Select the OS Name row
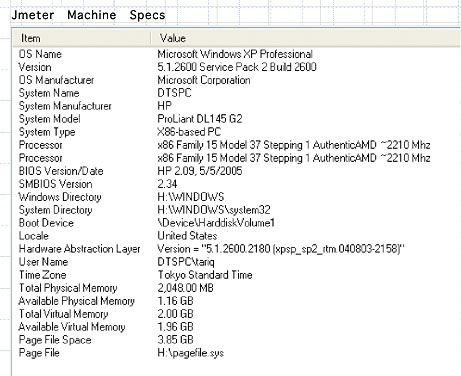461x376 pixels. point(237,54)
